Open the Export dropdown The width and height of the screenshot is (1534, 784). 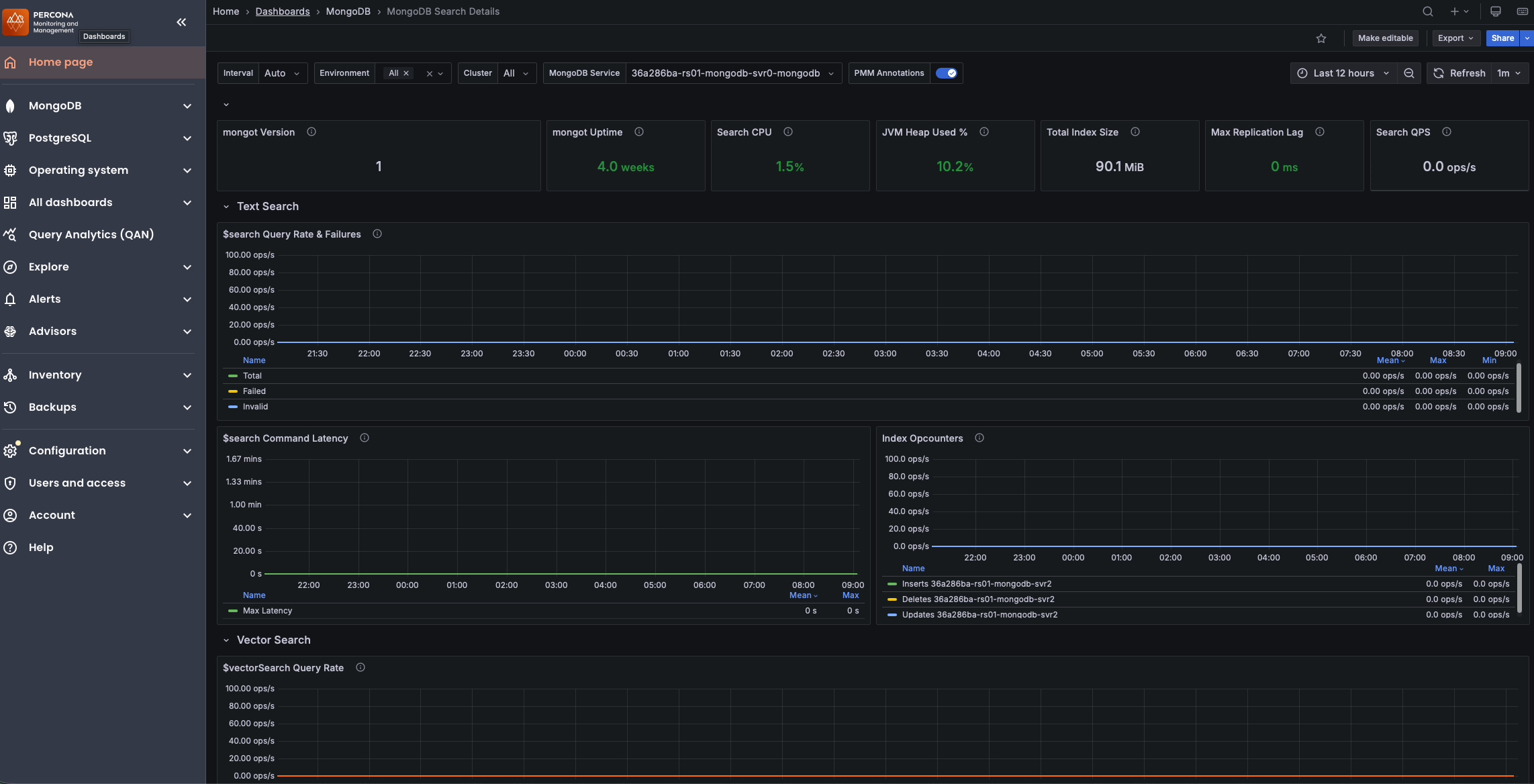(x=1455, y=38)
